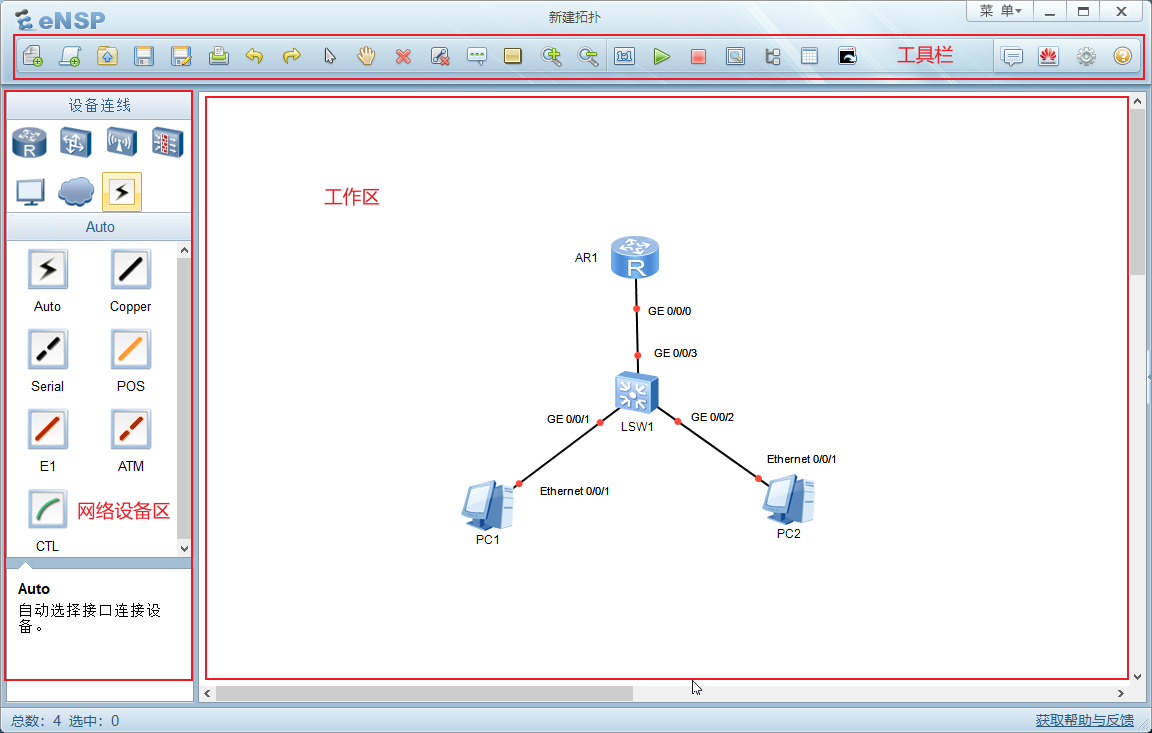Click the cable list scroll down arrow
Screen dimensions: 1152x733
184,548
